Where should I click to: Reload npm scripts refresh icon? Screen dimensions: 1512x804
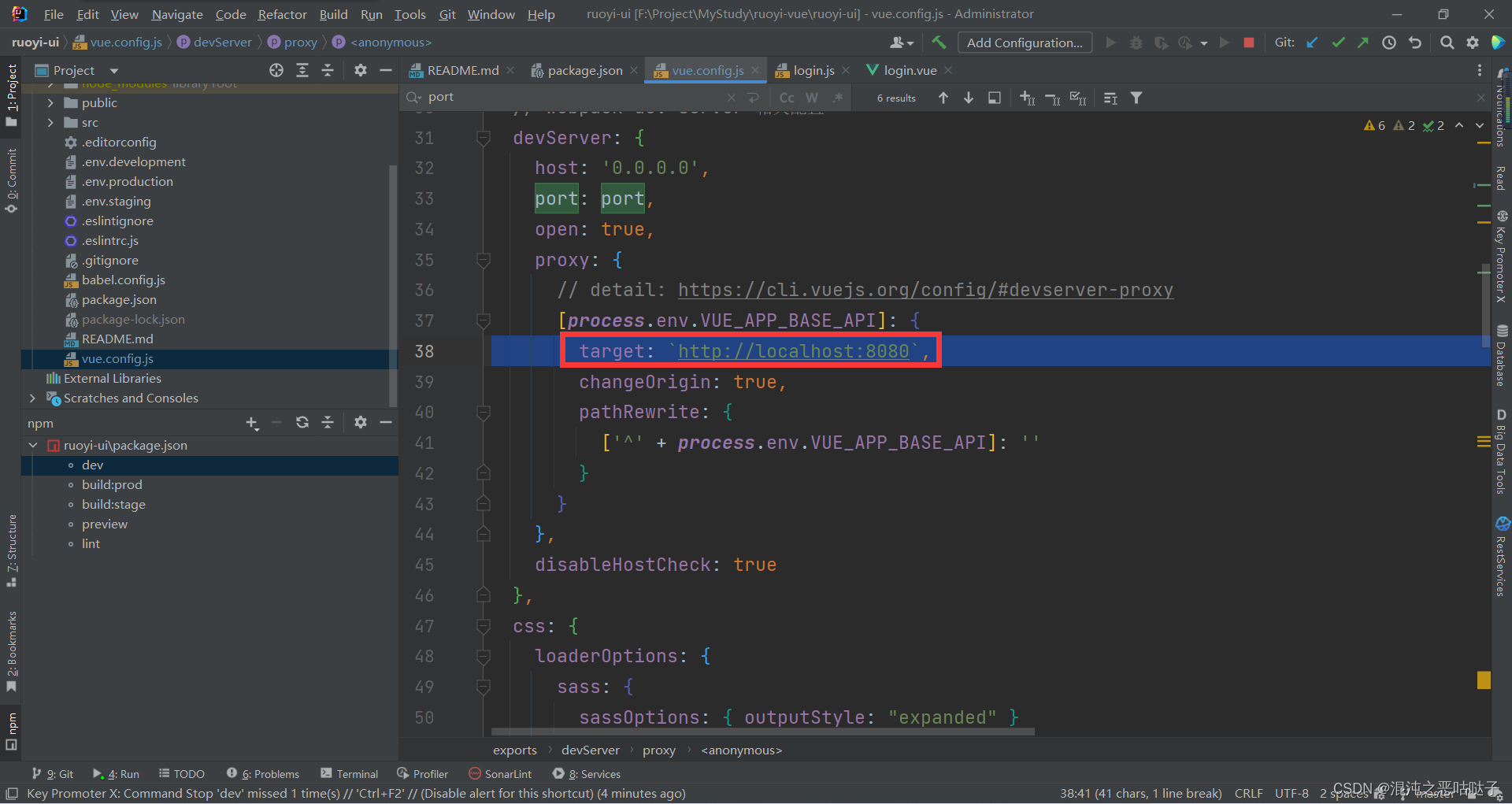[x=302, y=422]
